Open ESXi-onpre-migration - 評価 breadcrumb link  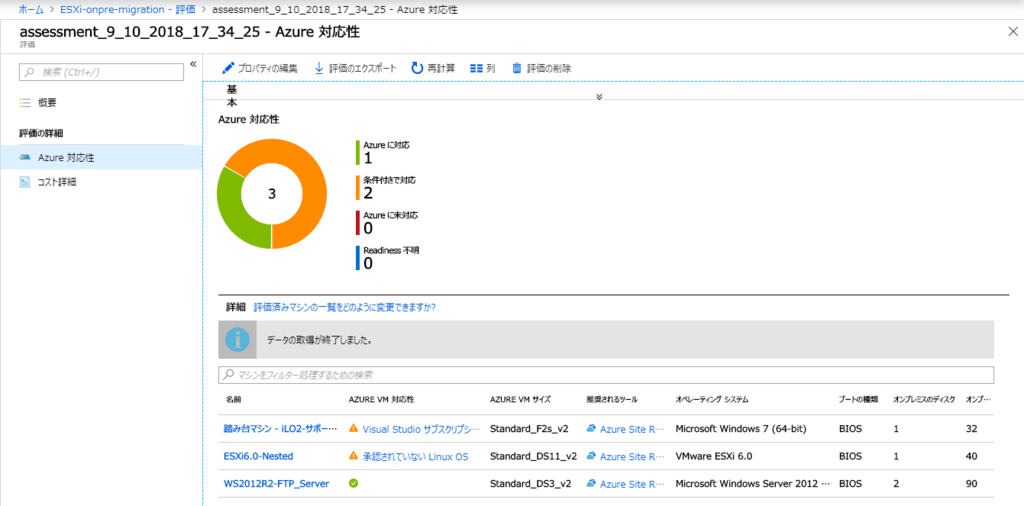127,9
